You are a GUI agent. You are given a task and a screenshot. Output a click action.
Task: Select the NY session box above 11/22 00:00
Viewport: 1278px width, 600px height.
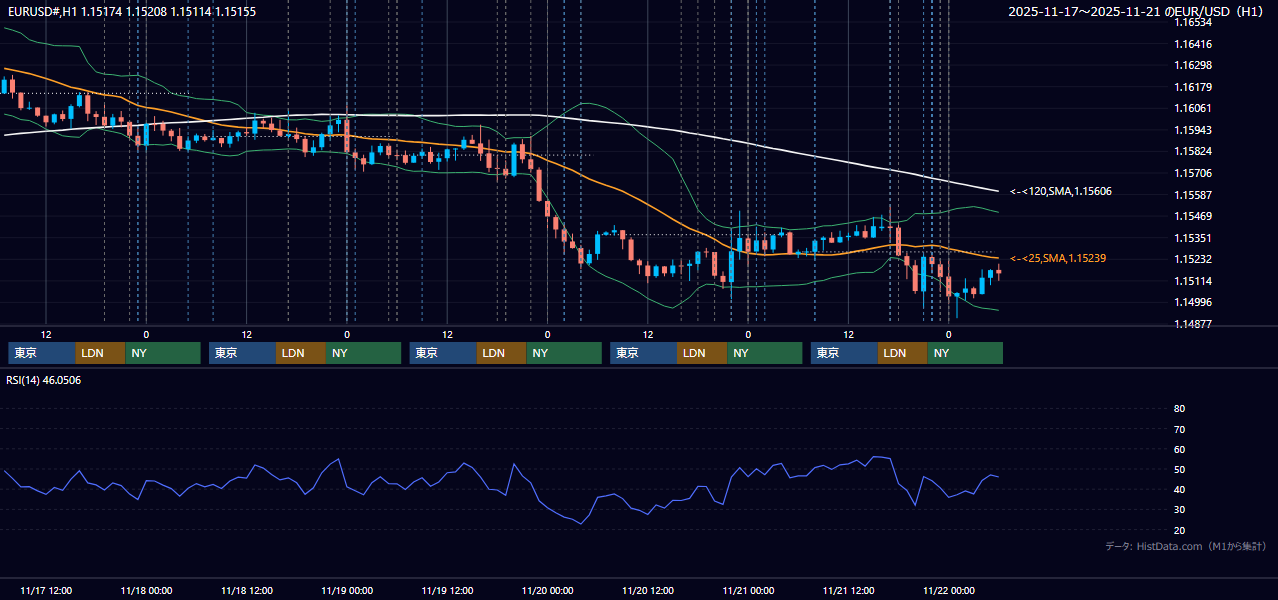click(965, 353)
